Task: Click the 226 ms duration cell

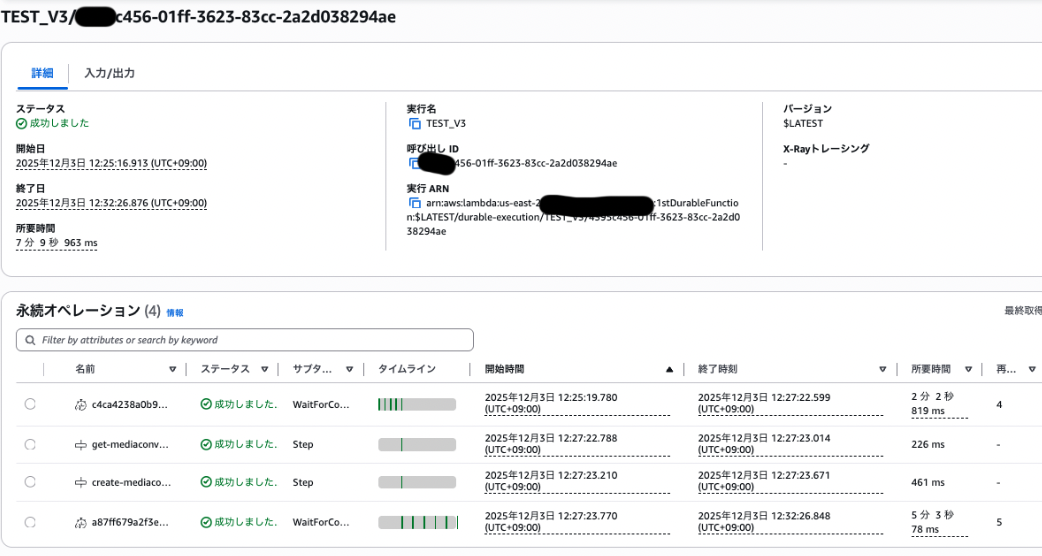Action: 928,444
